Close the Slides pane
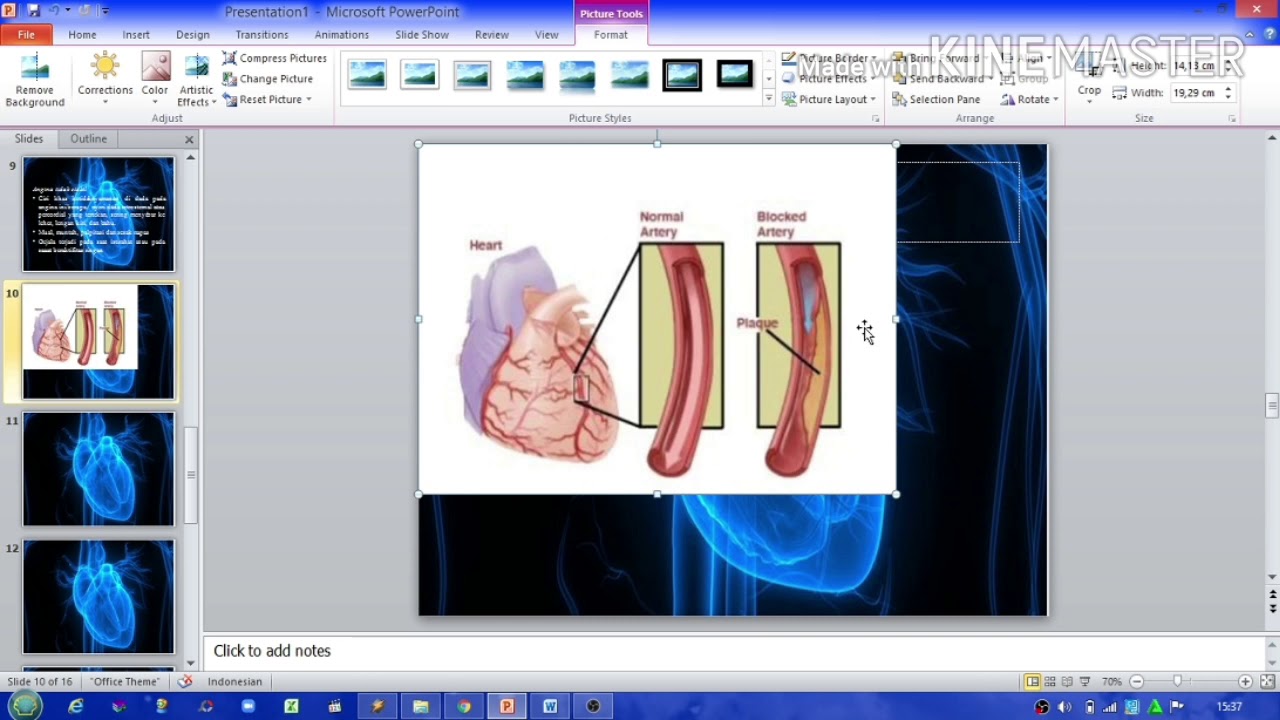The height and width of the screenshot is (720, 1280). click(x=189, y=139)
